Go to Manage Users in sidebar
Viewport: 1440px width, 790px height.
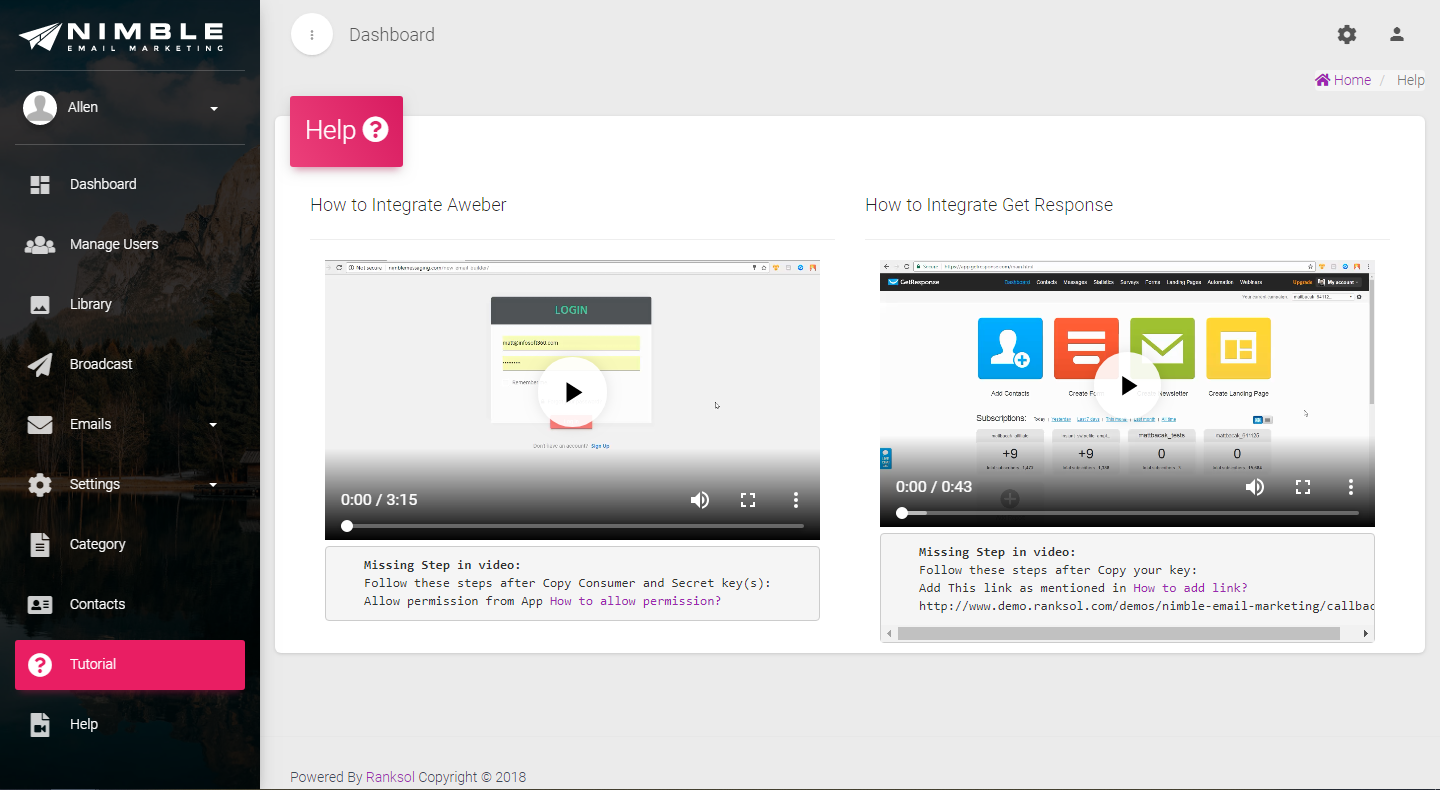(130, 244)
